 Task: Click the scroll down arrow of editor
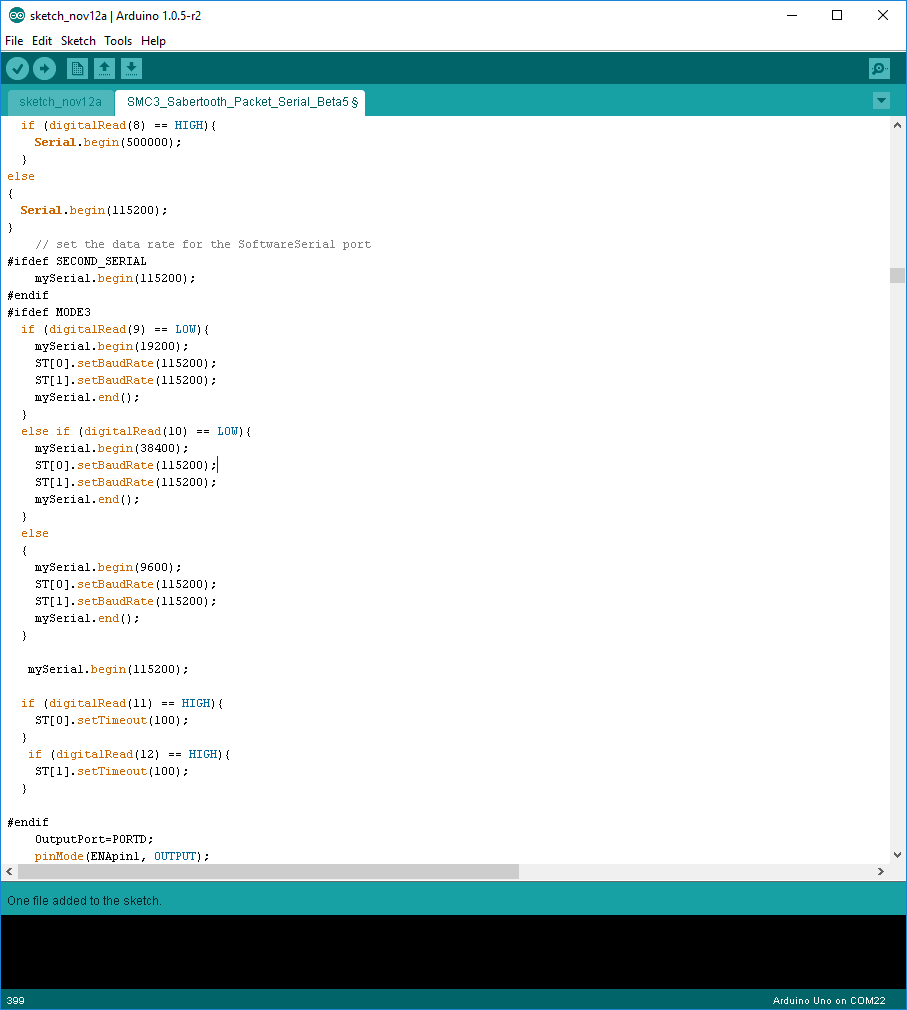897,855
